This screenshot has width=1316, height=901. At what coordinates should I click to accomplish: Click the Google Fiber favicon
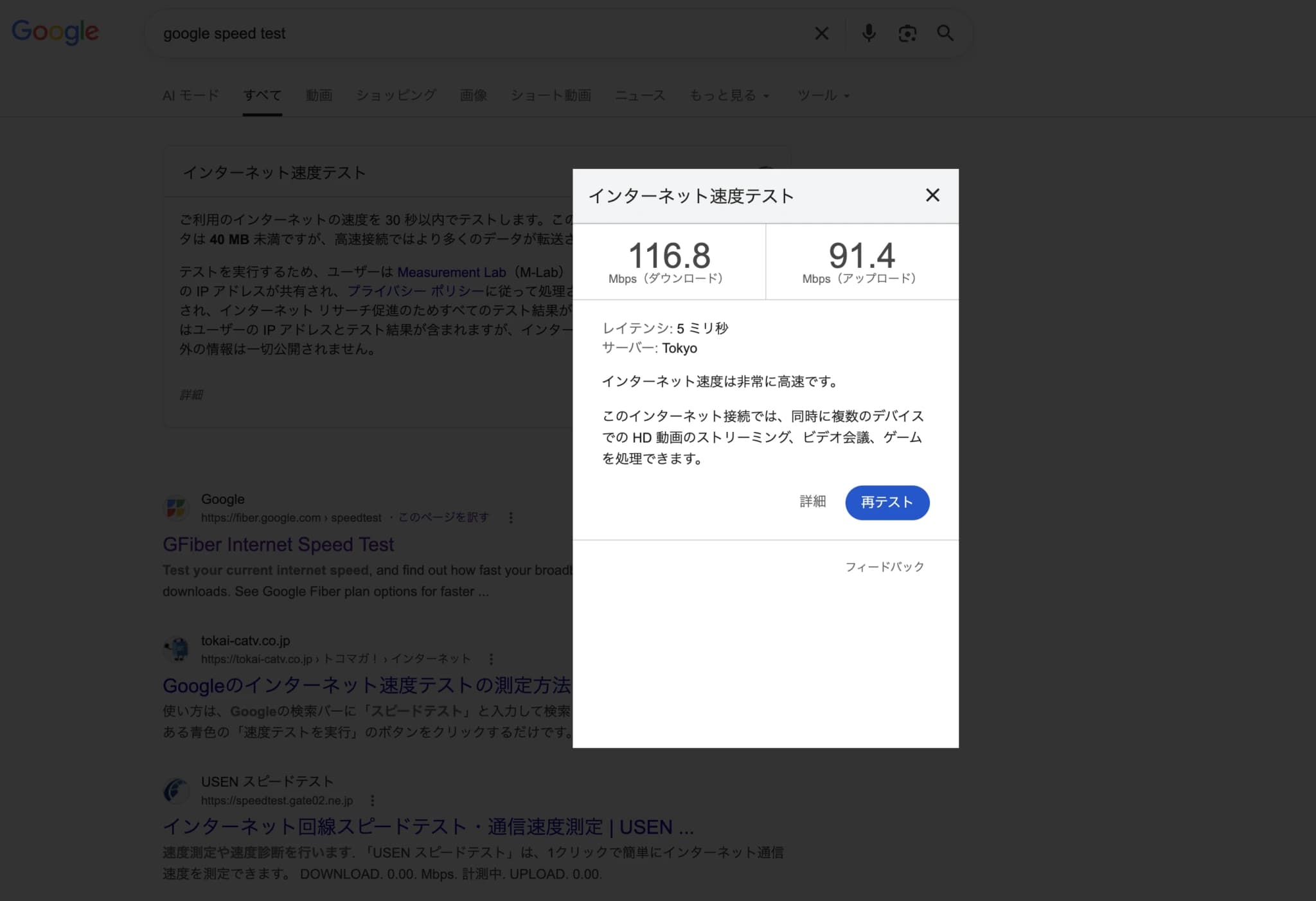click(x=176, y=508)
